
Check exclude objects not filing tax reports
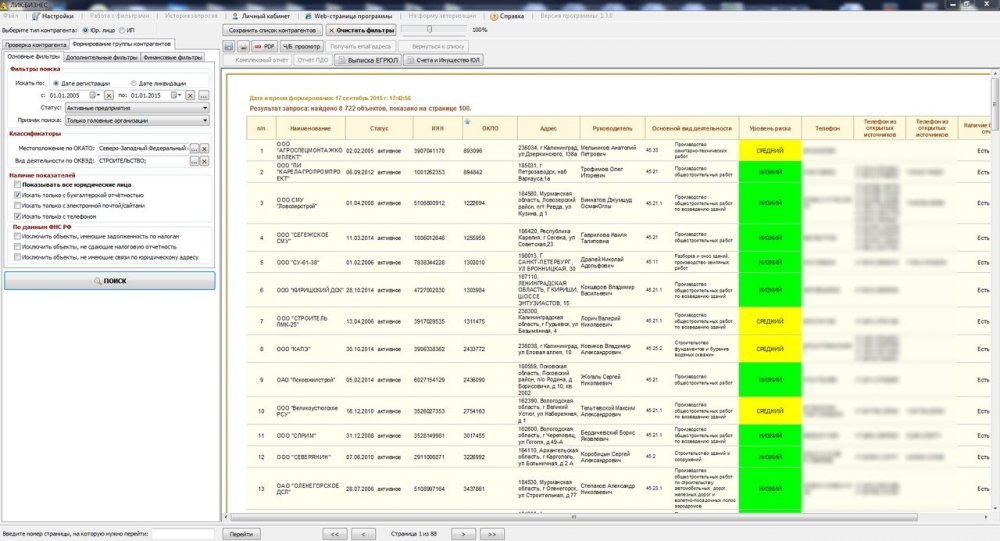tap(18, 246)
